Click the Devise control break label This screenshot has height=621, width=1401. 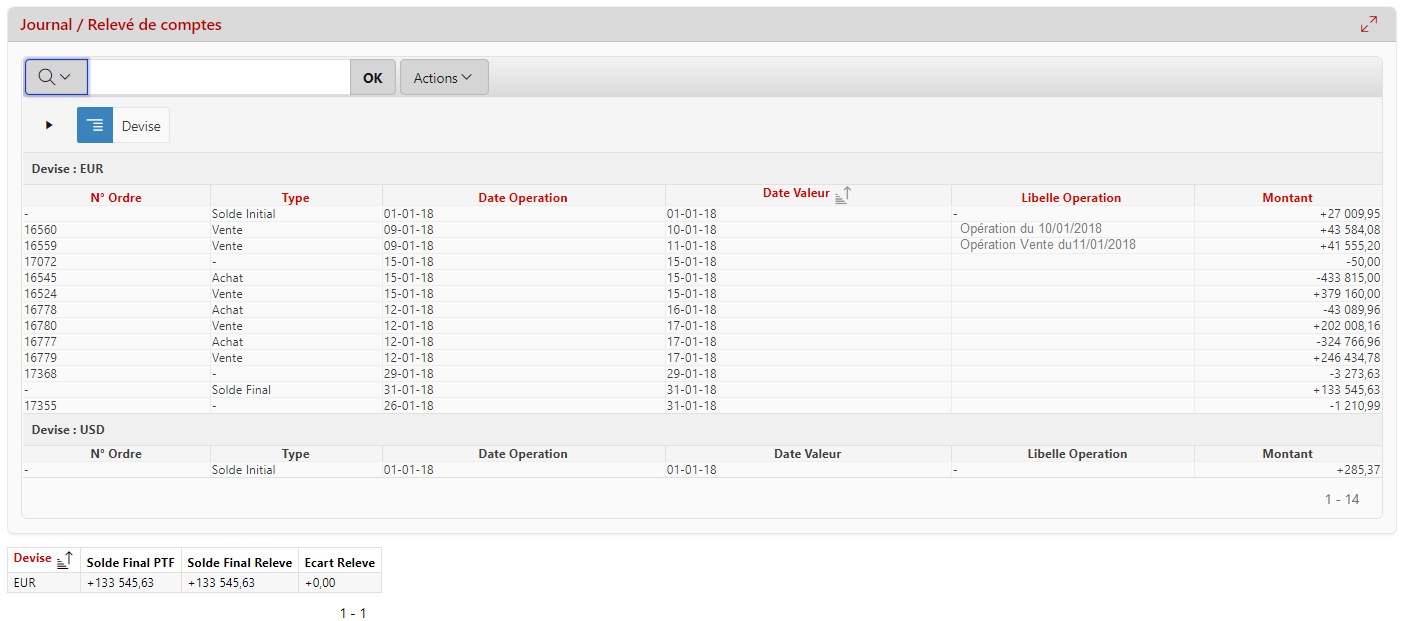pos(141,126)
